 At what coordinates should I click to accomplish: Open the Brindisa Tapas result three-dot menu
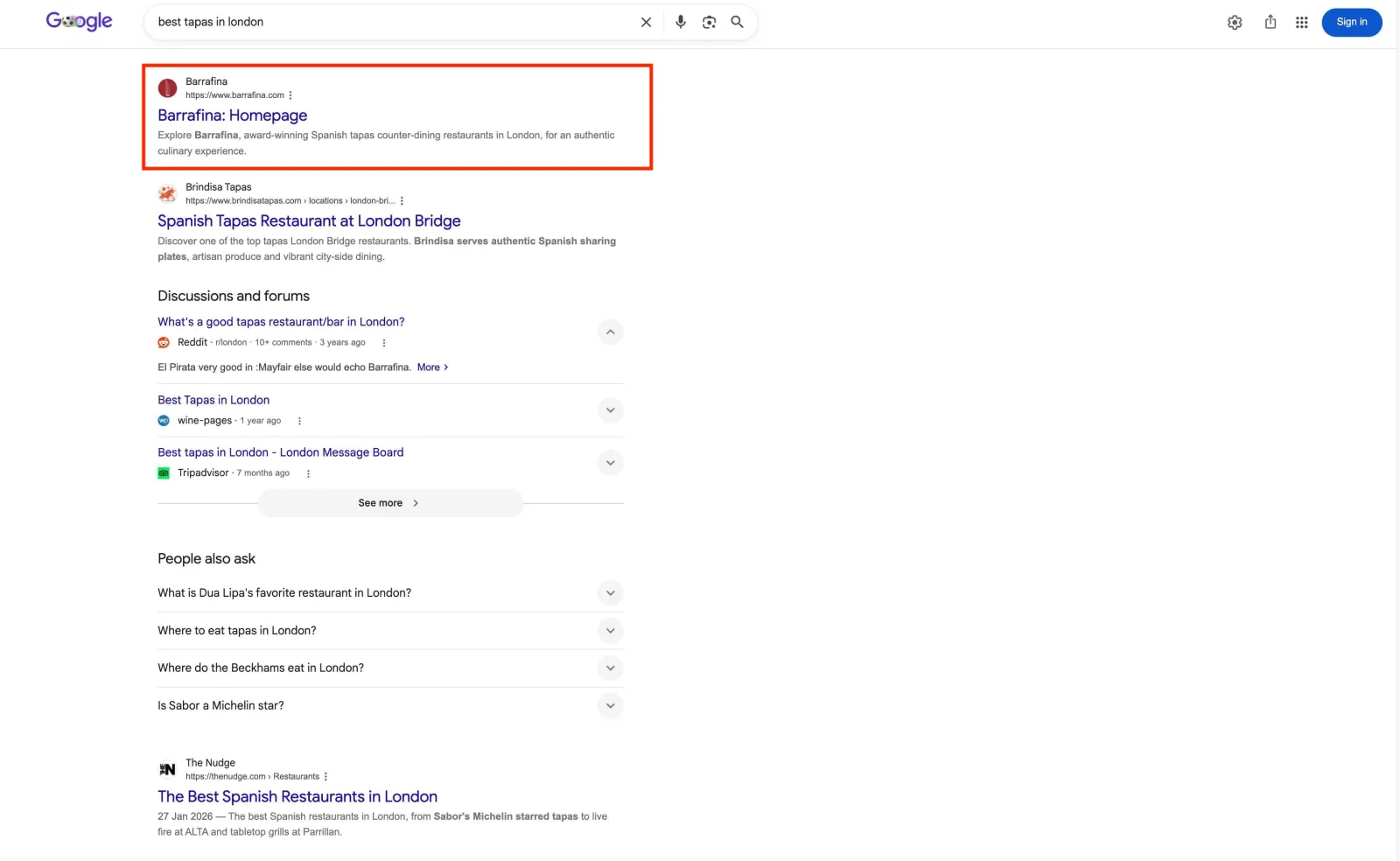click(402, 200)
